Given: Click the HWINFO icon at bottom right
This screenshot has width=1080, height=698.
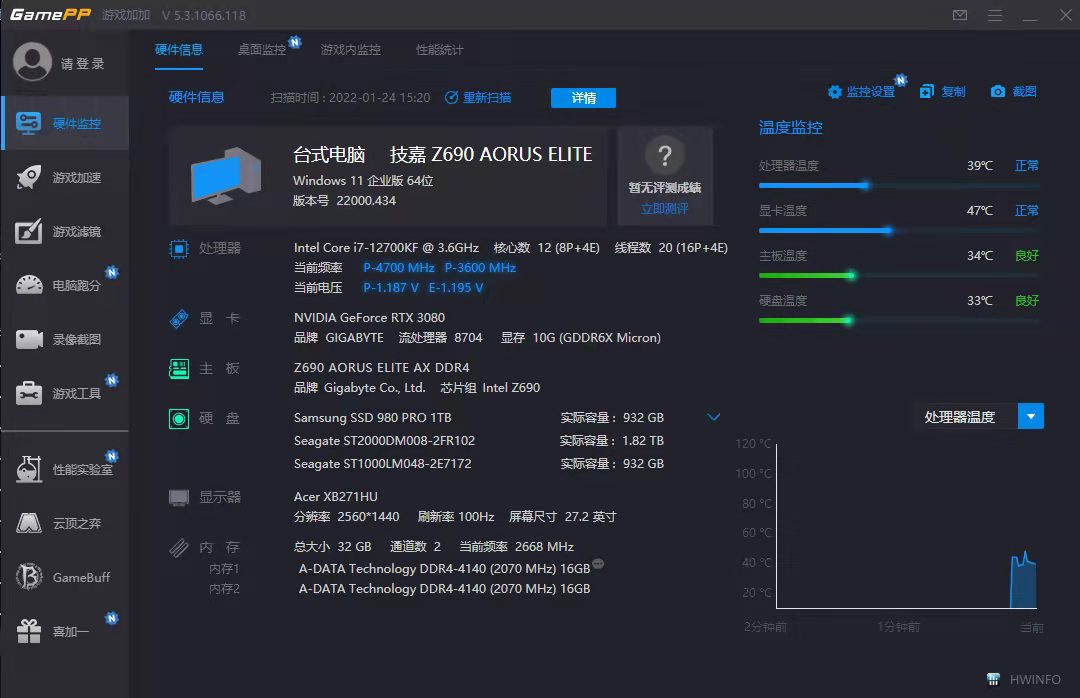Looking at the screenshot, I should click(x=993, y=679).
